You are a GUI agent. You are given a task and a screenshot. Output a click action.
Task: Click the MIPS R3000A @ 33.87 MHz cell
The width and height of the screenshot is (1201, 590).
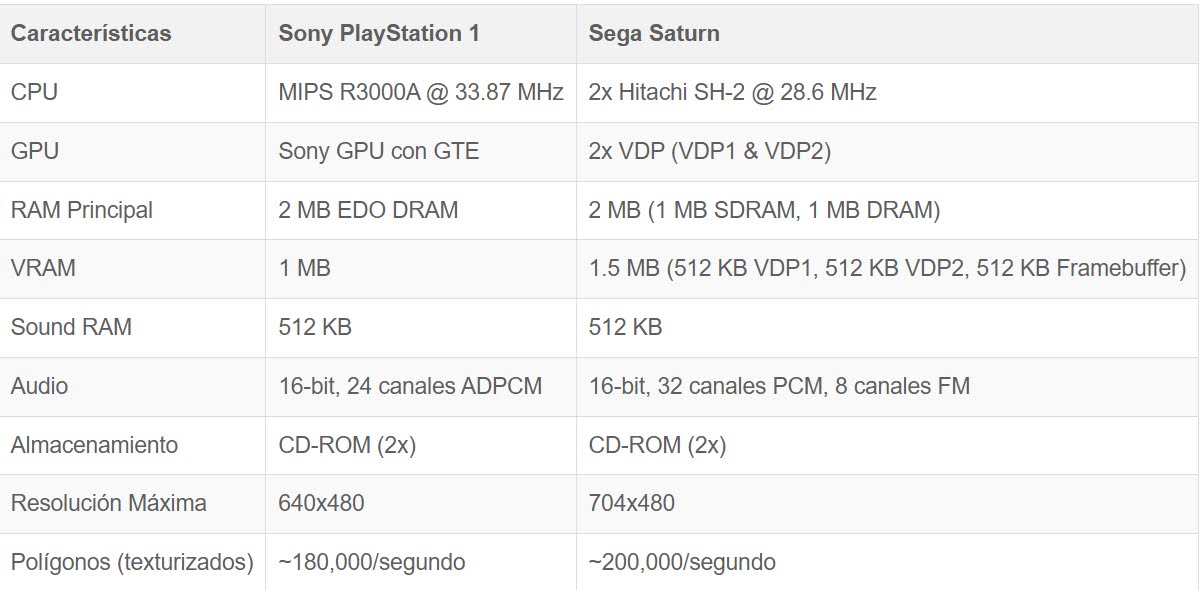[421, 92]
